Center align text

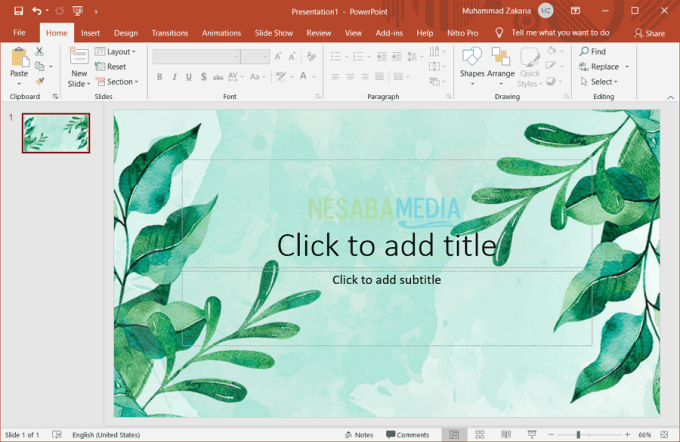[350, 77]
